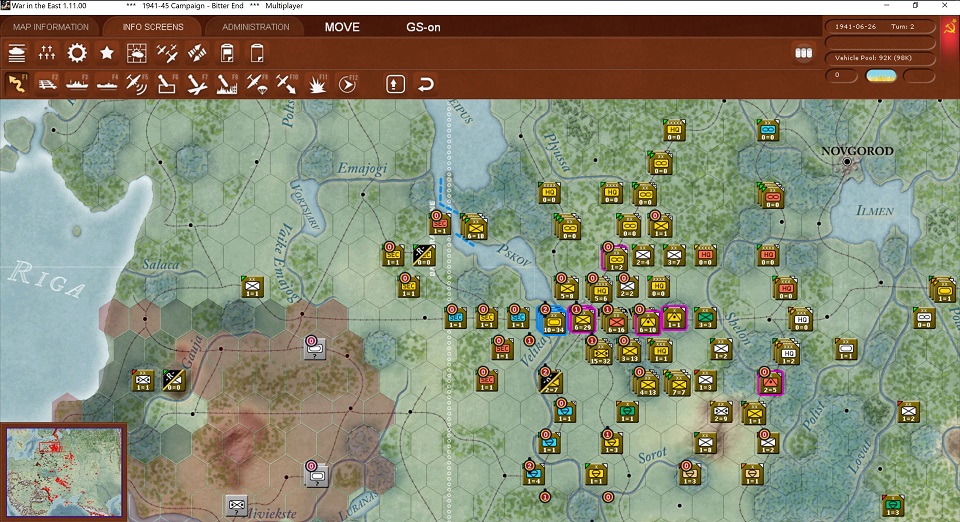Image resolution: width=960 pixels, height=522 pixels.
Task: Click the NOVGOROD city marker
Action: point(847,162)
